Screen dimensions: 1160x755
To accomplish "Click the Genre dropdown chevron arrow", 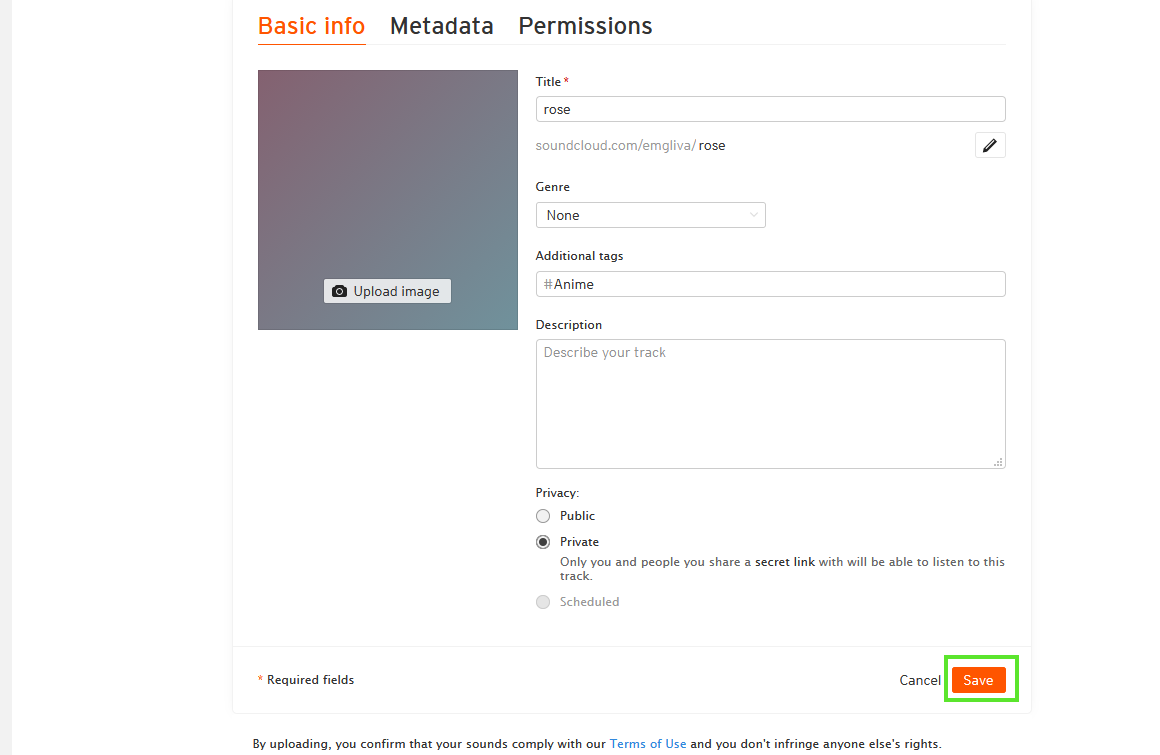I will pos(753,215).
